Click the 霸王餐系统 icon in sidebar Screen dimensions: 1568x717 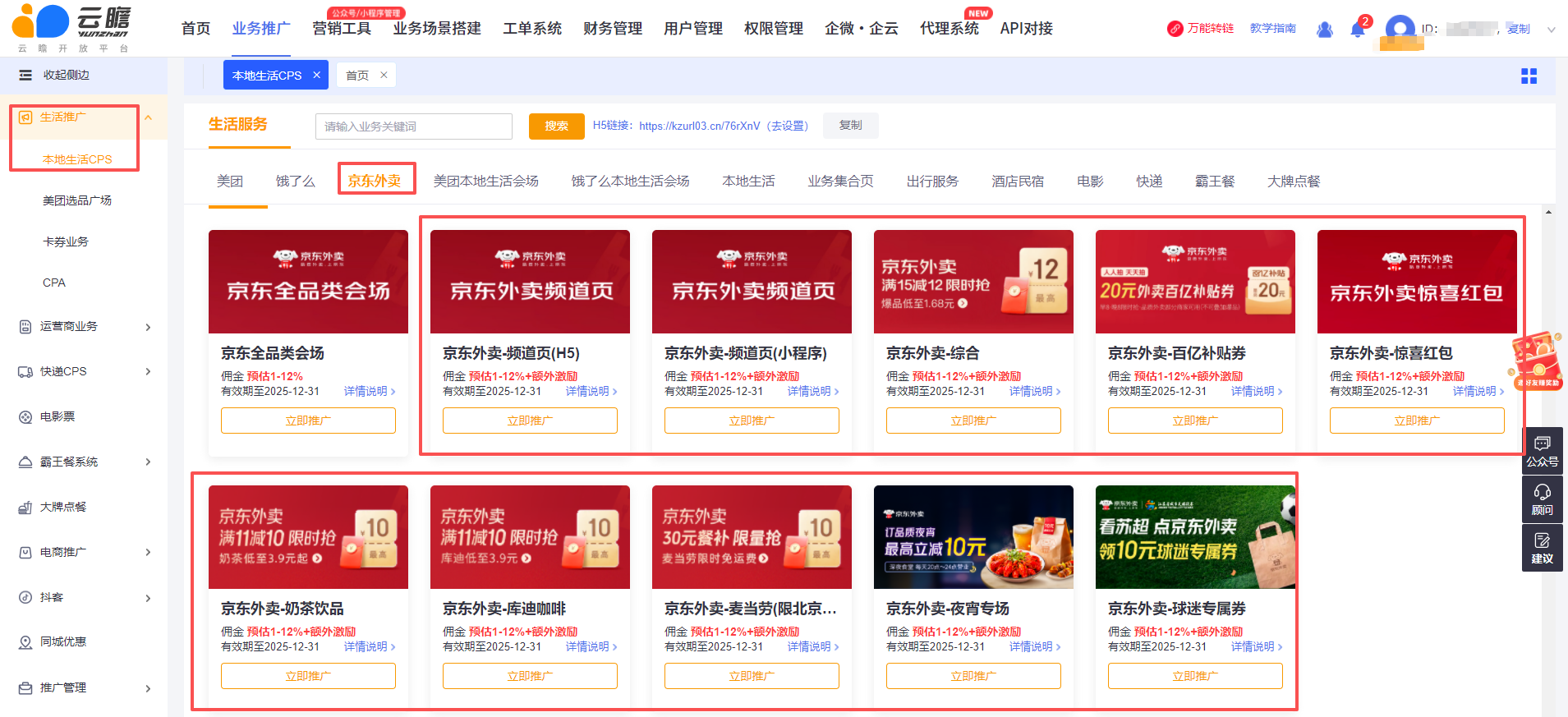click(x=25, y=462)
